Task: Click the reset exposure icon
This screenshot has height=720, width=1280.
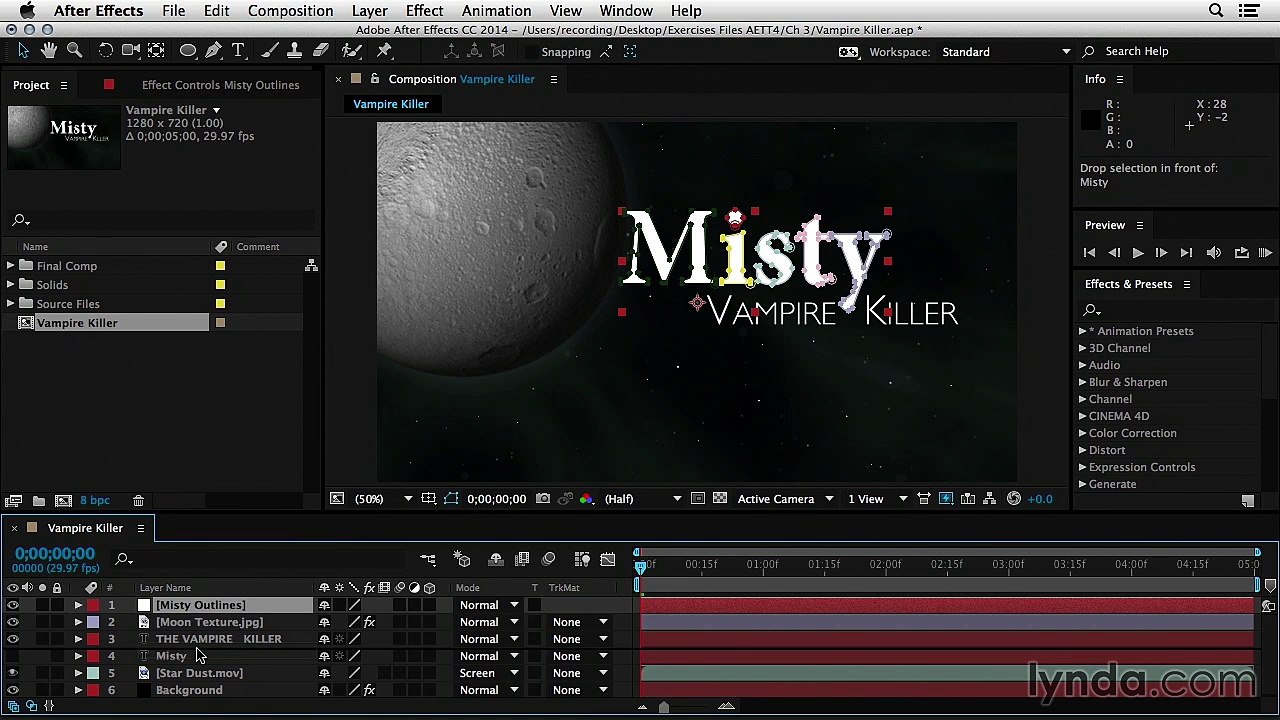Action: point(1014,499)
